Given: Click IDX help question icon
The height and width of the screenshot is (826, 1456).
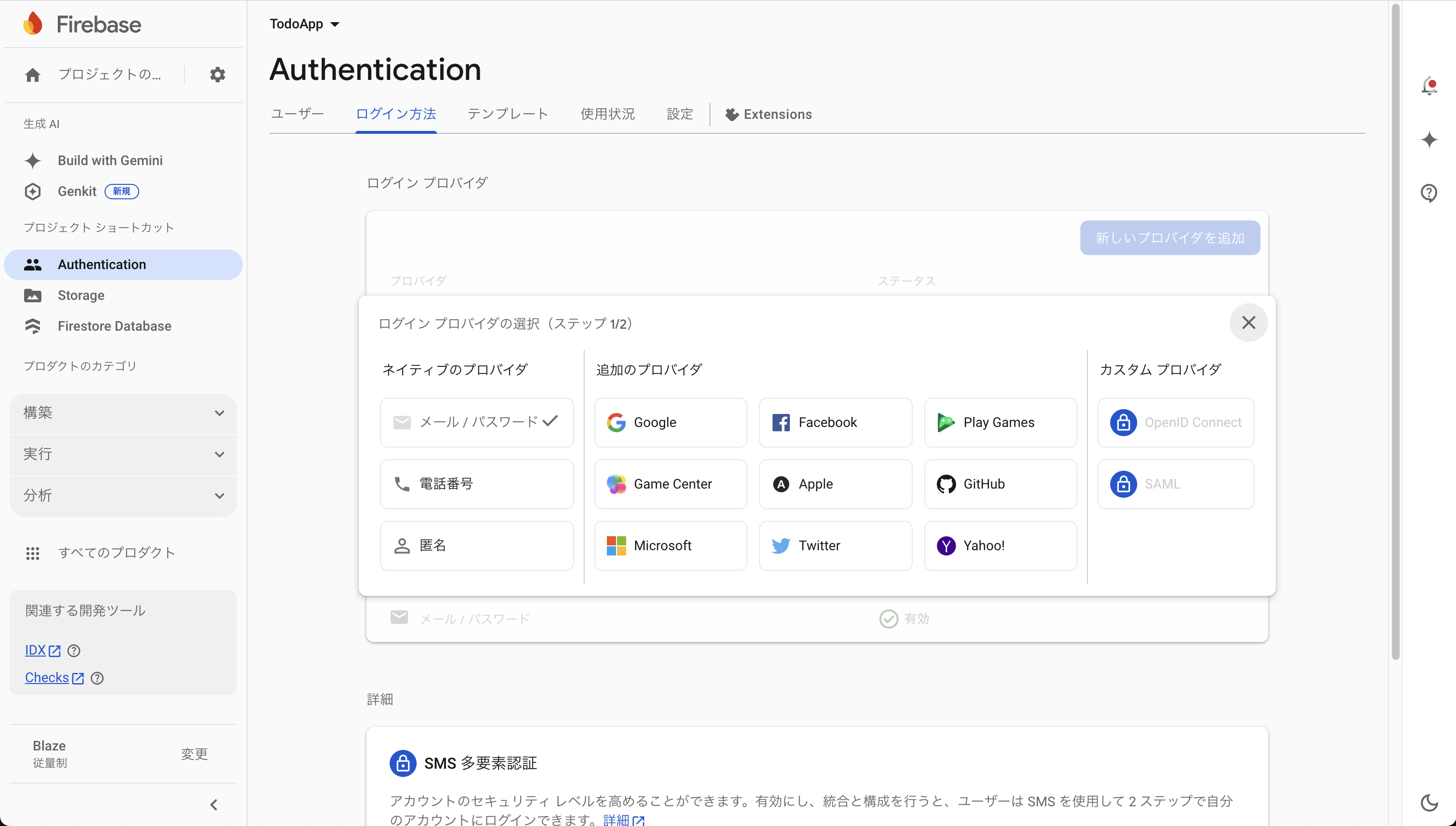Looking at the screenshot, I should tap(74, 651).
